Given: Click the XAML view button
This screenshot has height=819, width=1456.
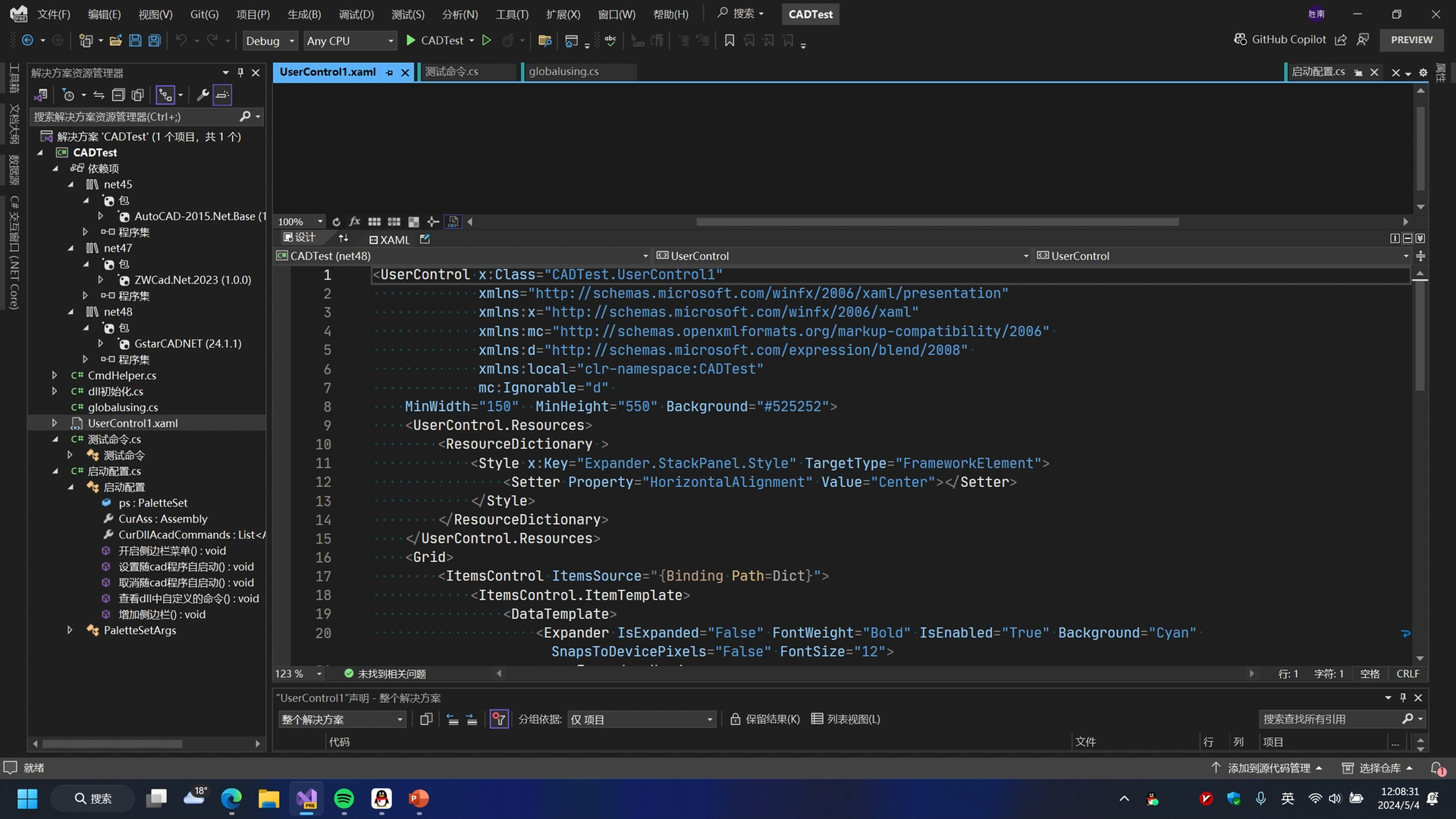Looking at the screenshot, I should tap(389, 239).
